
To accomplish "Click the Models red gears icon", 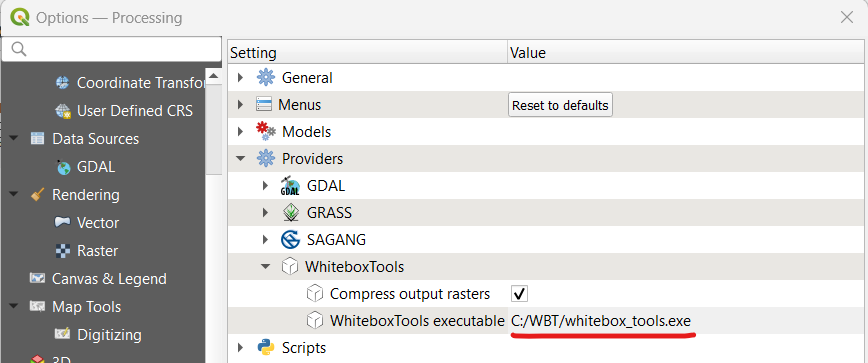I will click(266, 132).
